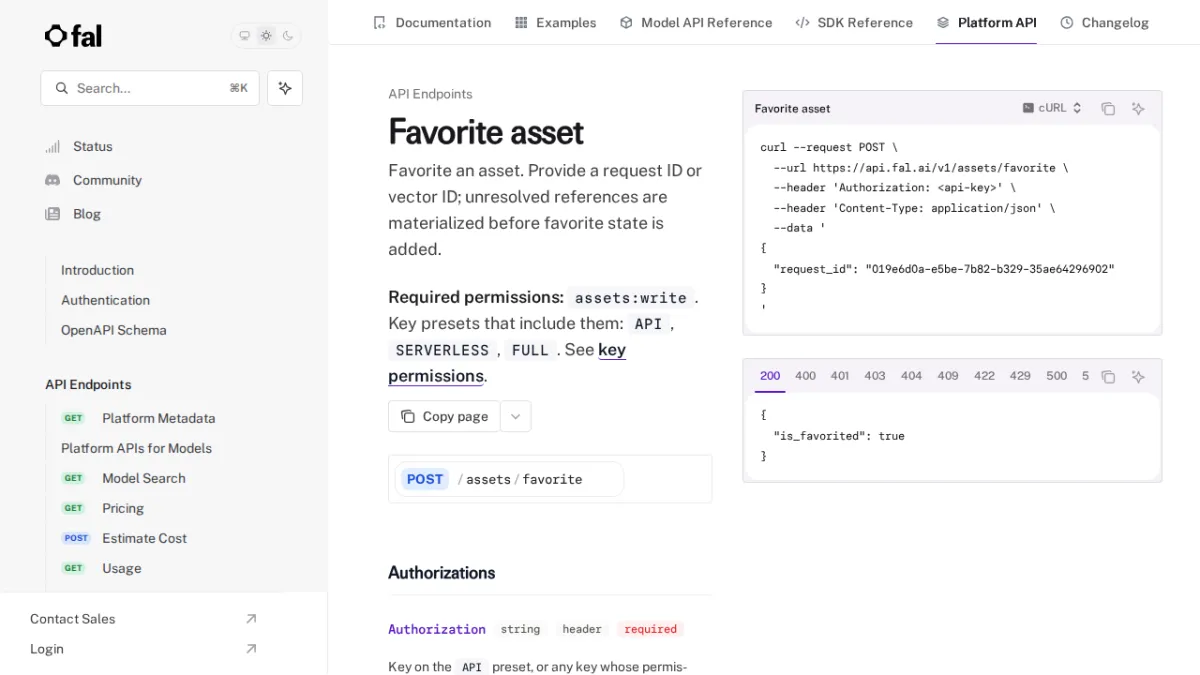View the 403 response example

click(875, 376)
